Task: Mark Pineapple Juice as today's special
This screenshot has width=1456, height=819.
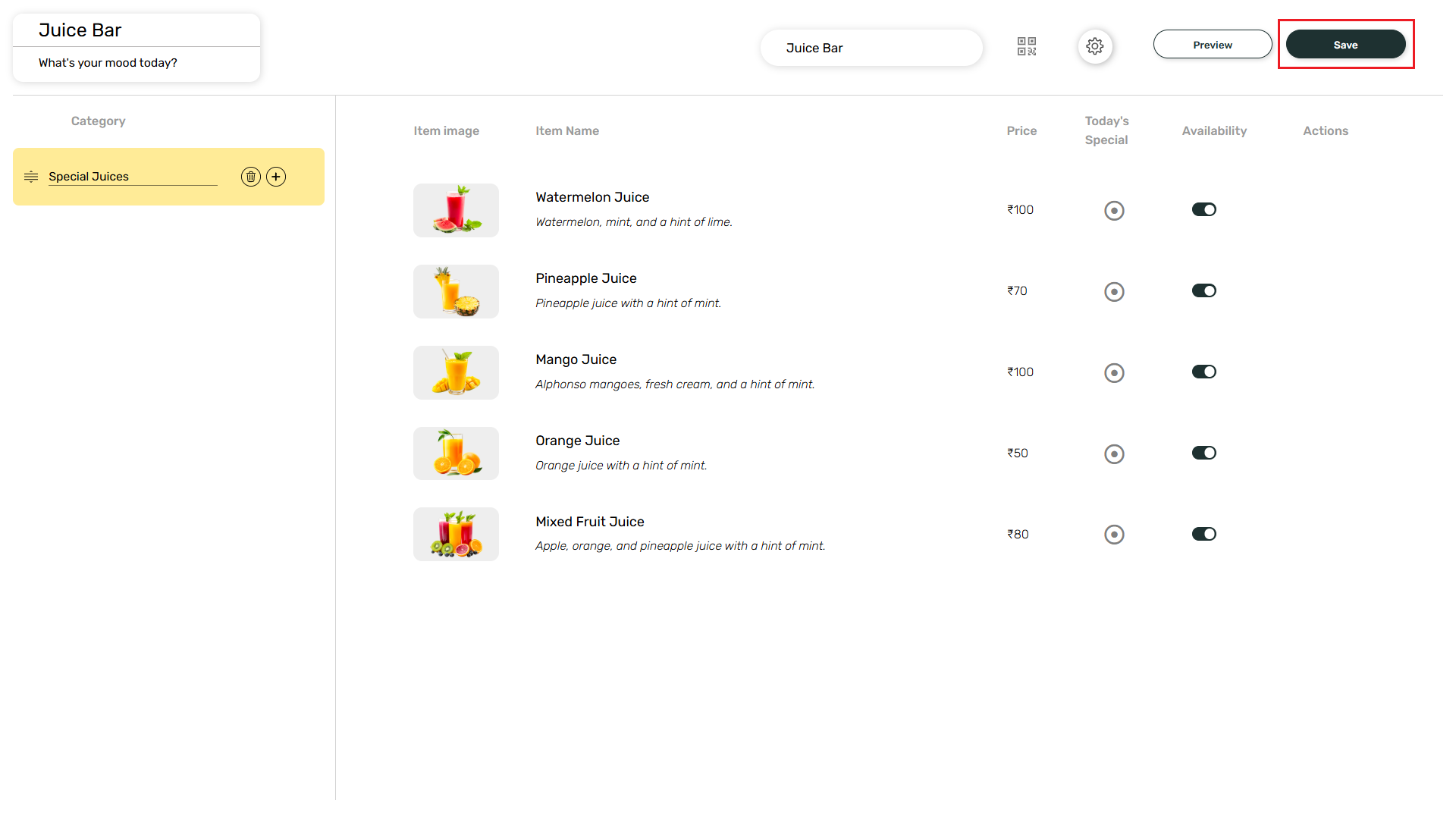Action: 1114,291
